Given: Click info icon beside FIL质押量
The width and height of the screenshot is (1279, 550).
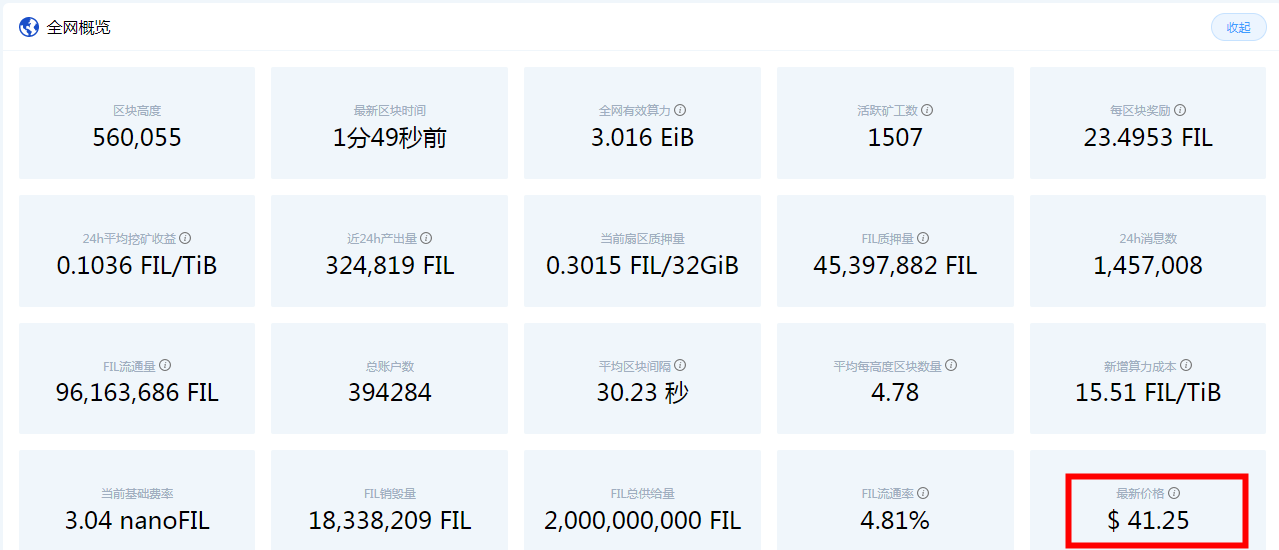Looking at the screenshot, I should [x=923, y=238].
